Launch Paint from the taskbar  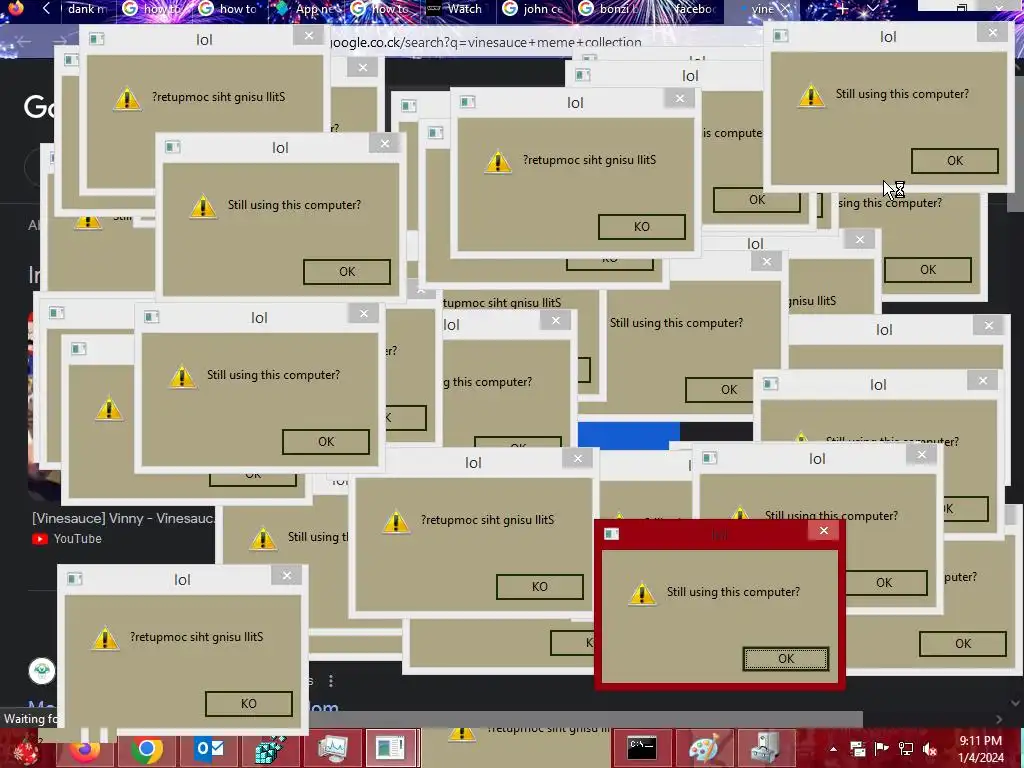[703, 748]
